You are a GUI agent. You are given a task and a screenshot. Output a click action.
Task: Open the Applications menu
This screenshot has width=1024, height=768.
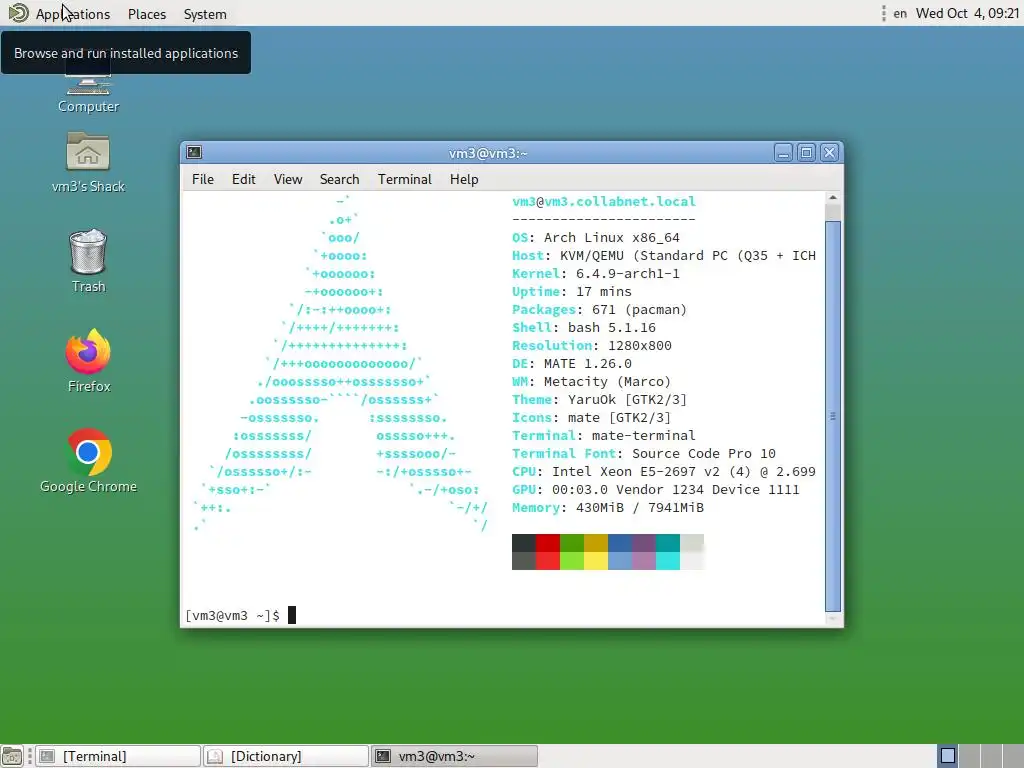point(72,14)
